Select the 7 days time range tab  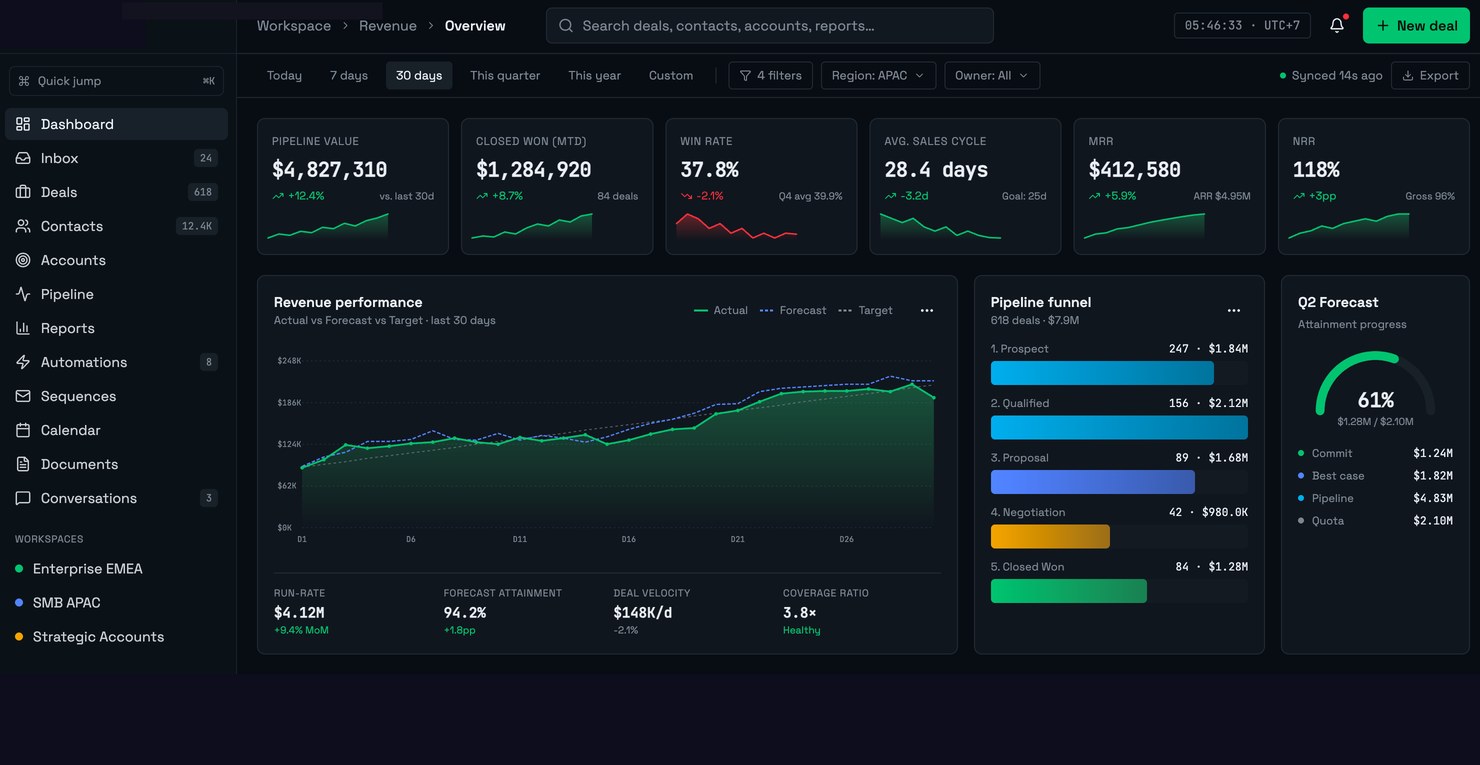(x=349, y=76)
